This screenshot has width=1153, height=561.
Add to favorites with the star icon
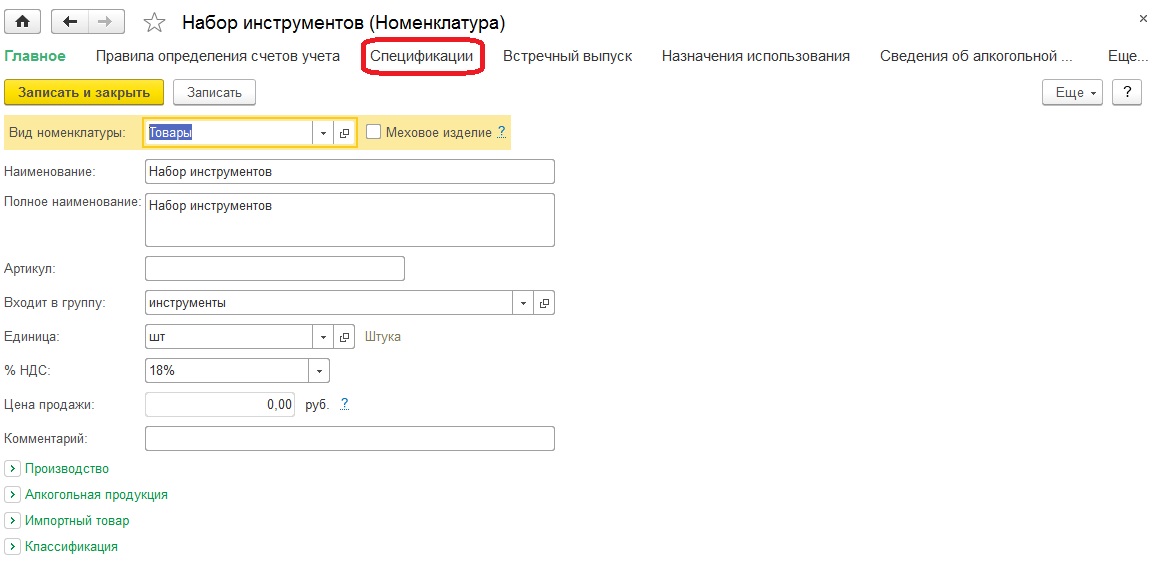tap(154, 23)
